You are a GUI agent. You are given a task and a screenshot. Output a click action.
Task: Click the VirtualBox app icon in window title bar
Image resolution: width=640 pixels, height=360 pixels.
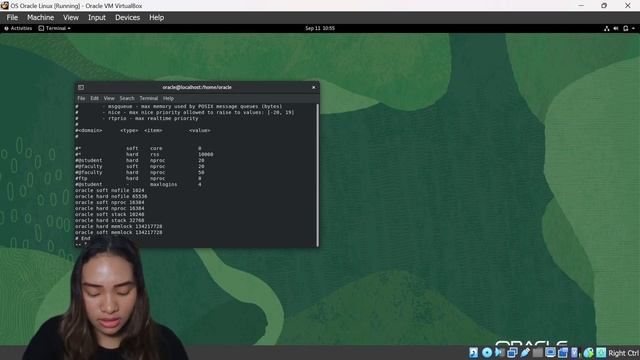(x=4, y=5)
